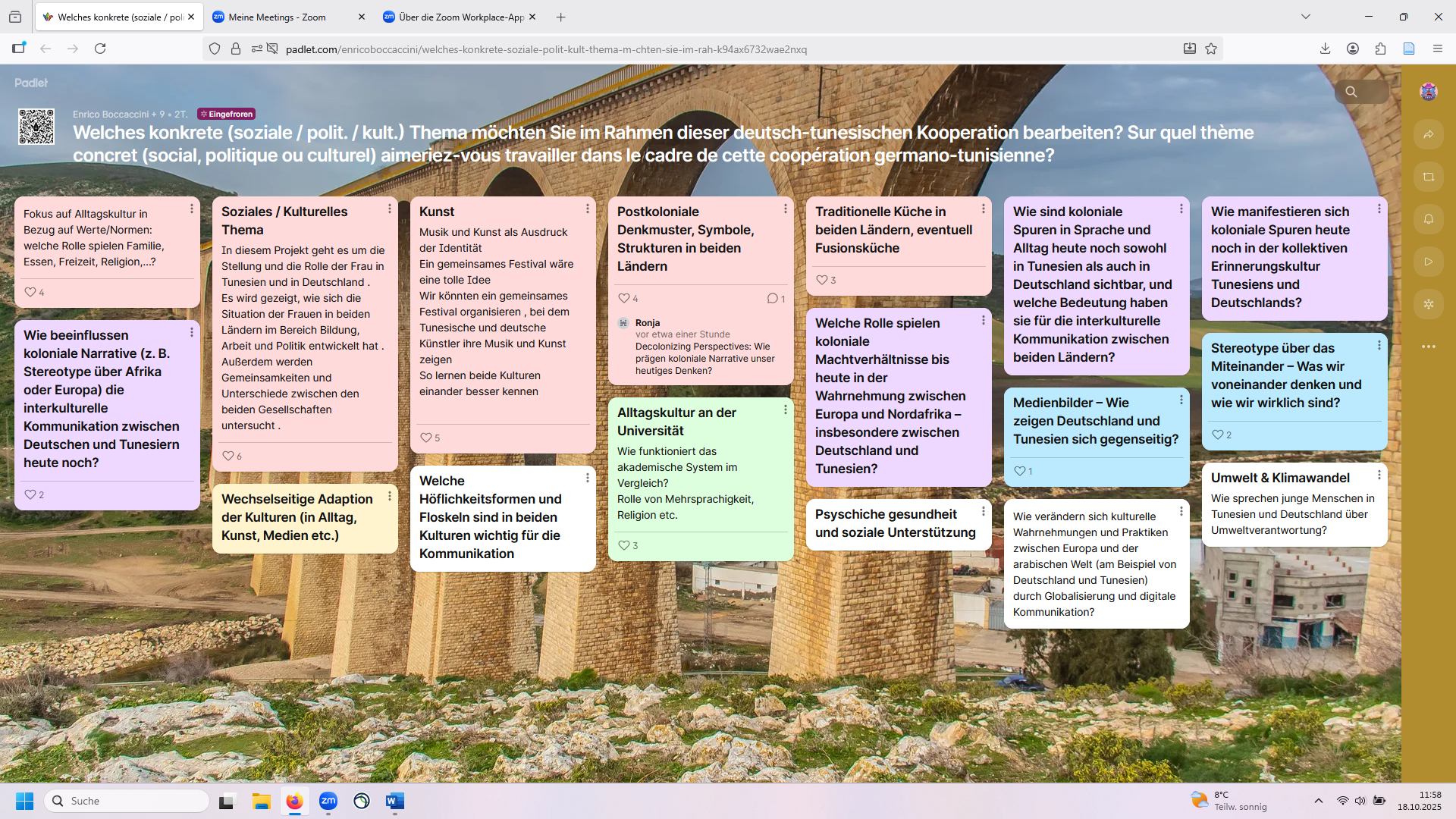The image size is (1456, 819).
Task: Start slideshow with the play icon
Action: (x=1428, y=262)
